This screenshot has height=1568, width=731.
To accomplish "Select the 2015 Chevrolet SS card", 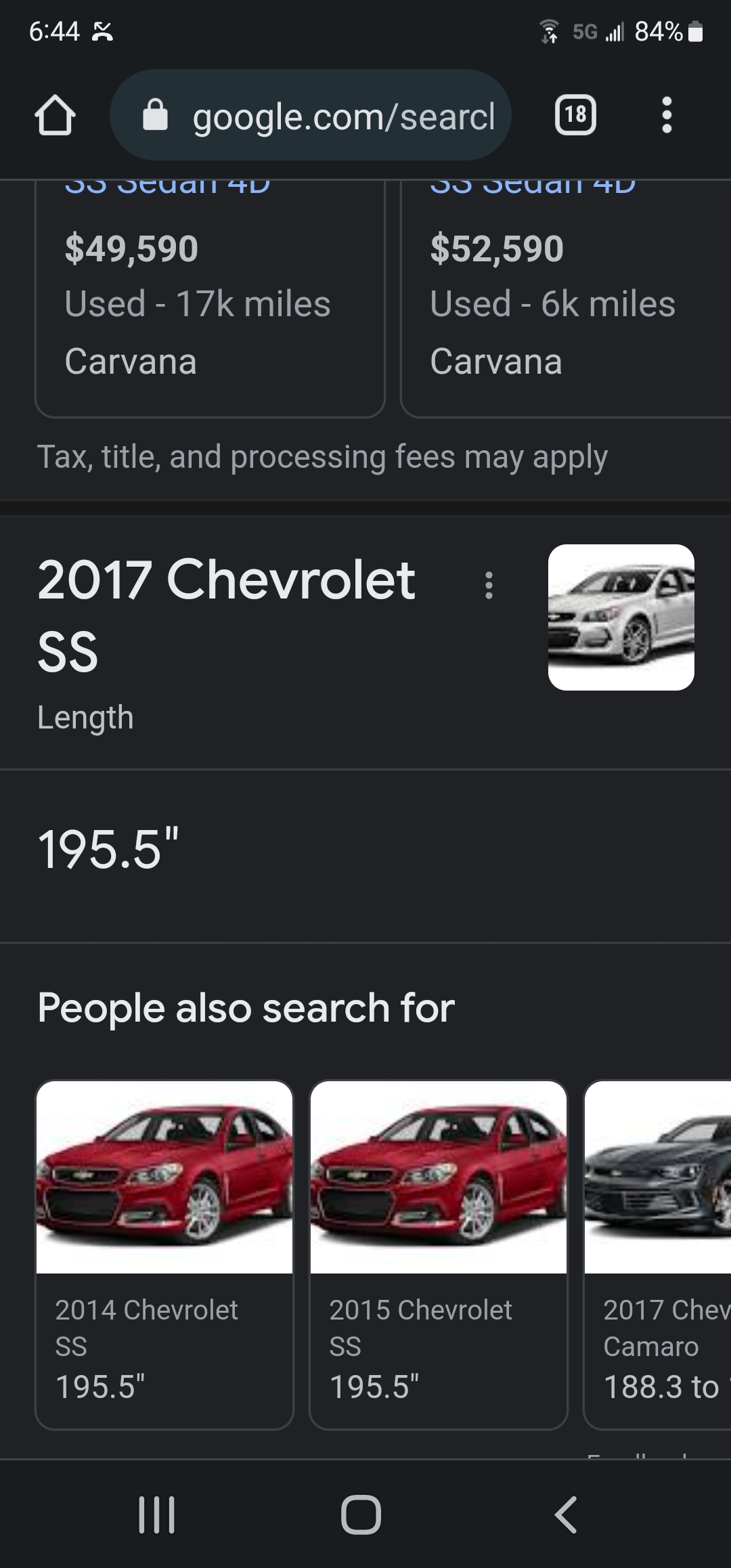I will (x=438, y=1254).
